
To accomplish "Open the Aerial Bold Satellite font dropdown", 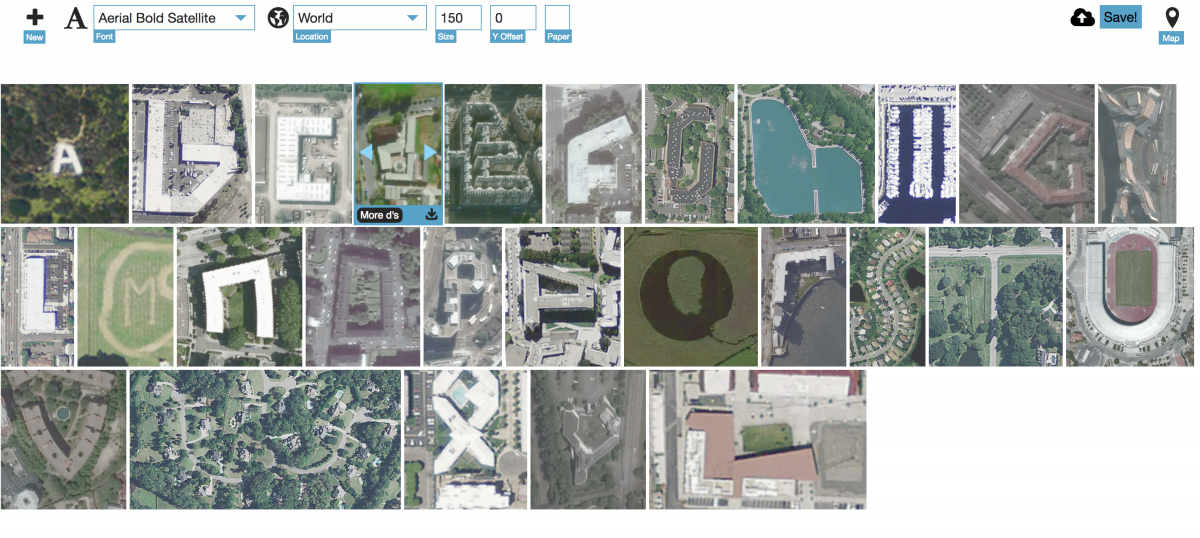I will coord(174,18).
